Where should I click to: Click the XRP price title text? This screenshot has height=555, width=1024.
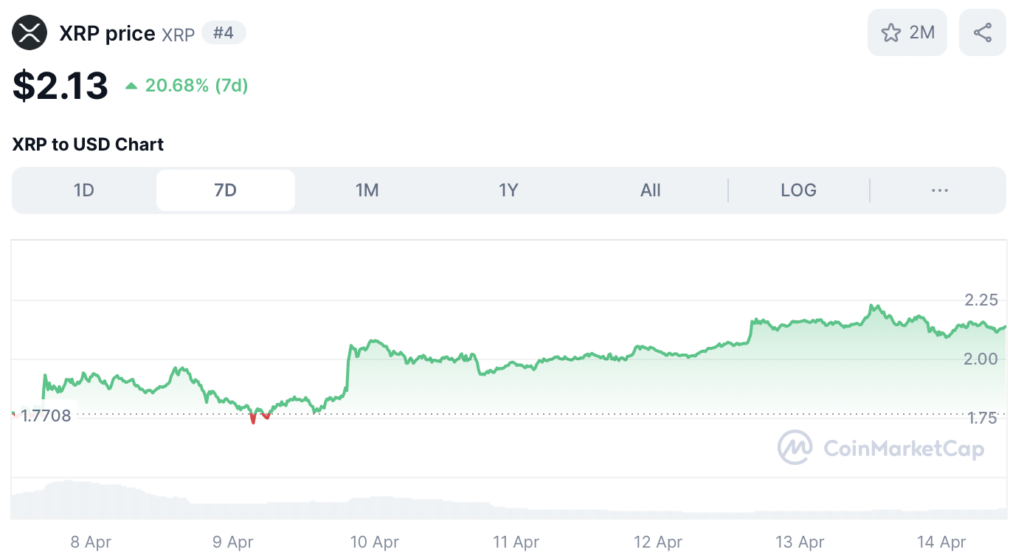[x=107, y=33]
